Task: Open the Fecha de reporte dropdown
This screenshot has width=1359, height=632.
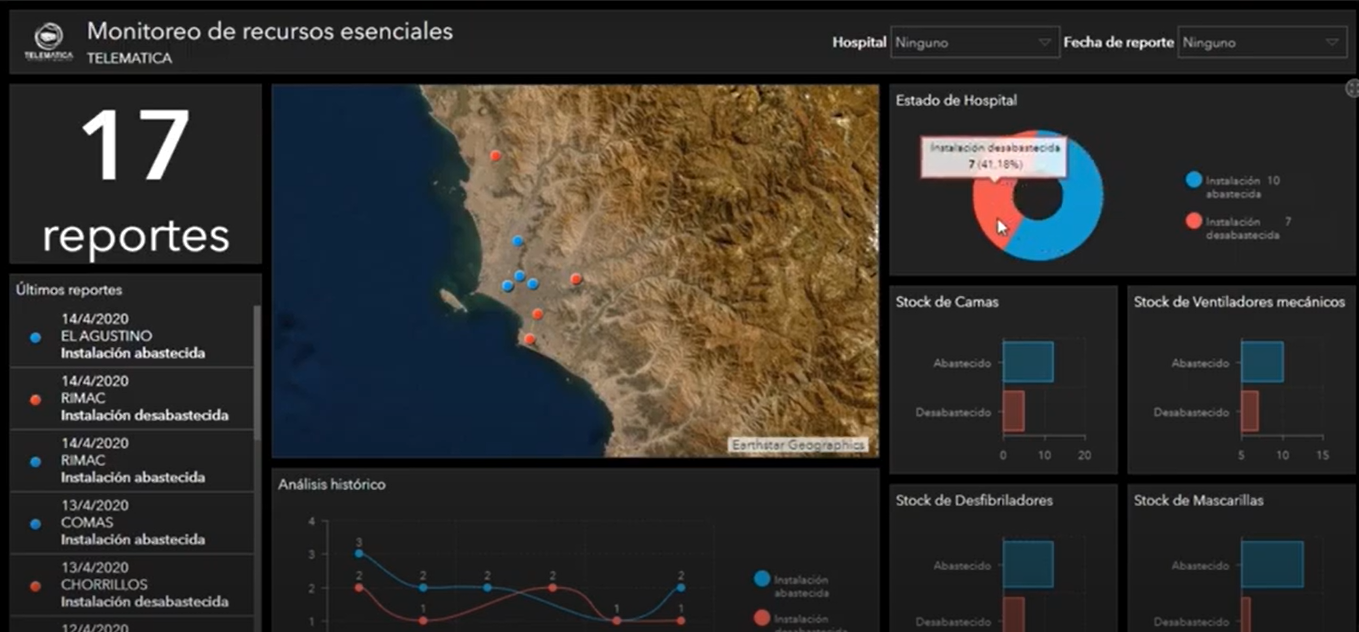Action: coord(1262,43)
